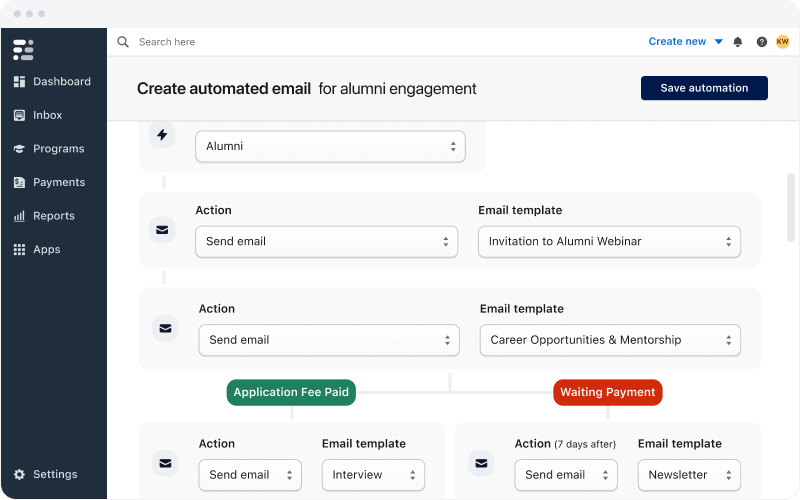Open Interview template dropdown
This screenshot has width=800, height=500.
coord(373,475)
